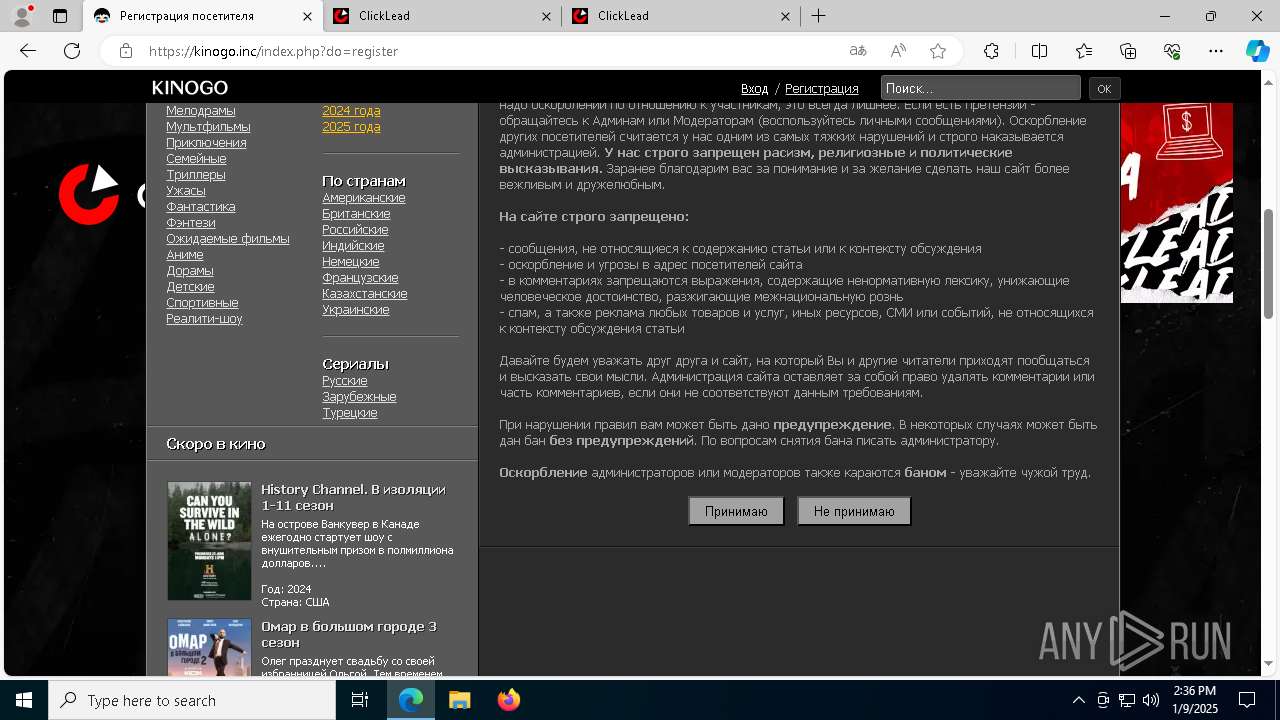Close the first ClickLead tab

pos(546,16)
